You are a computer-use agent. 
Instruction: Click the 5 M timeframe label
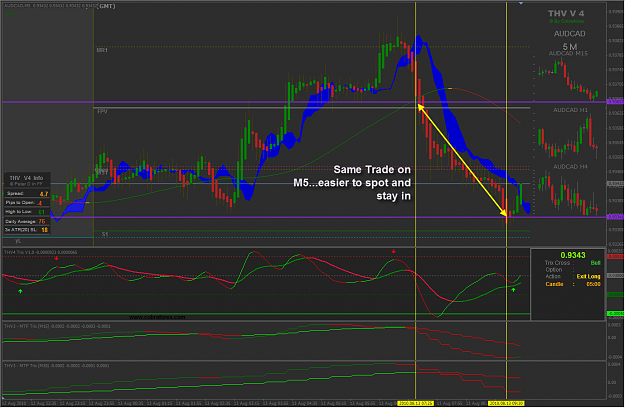click(x=570, y=47)
